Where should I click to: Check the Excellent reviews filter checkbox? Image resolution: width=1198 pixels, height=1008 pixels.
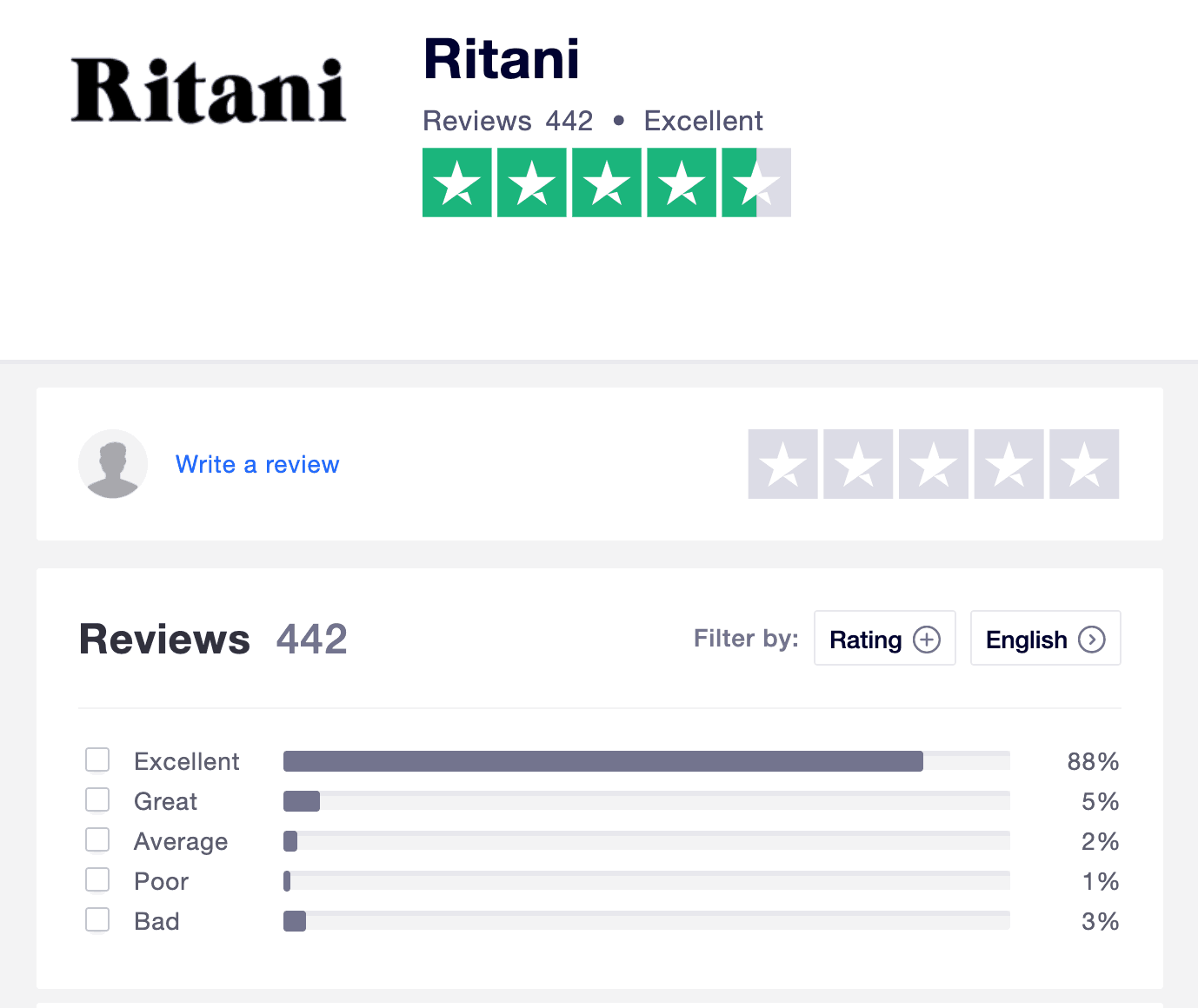click(97, 759)
